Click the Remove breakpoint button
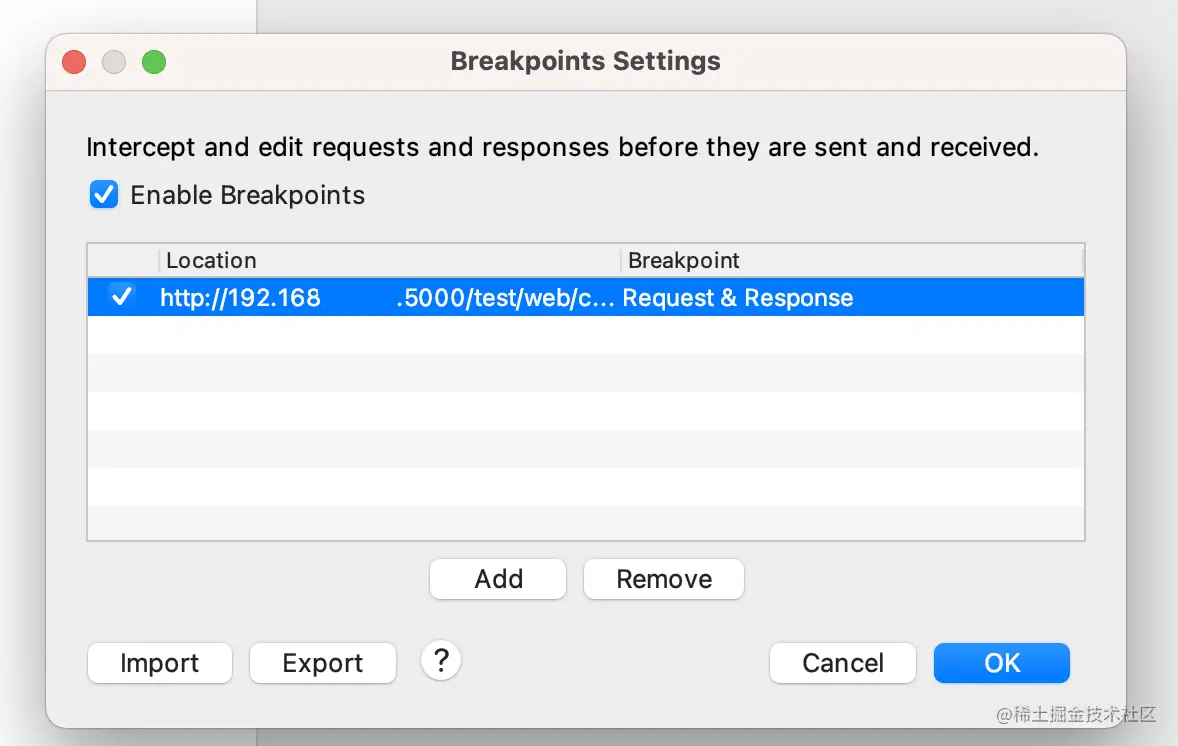This screenshot has width=1178, height=746. point(664,579)
